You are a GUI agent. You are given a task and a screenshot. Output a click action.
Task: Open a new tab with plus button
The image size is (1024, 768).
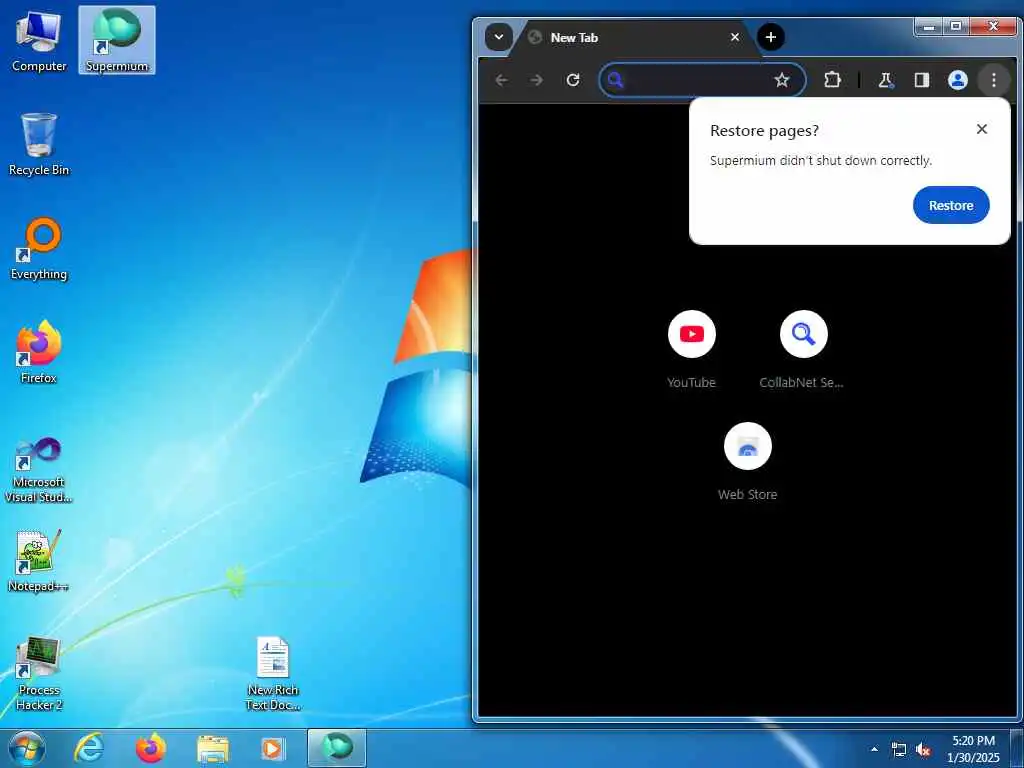tap(771, 37)
